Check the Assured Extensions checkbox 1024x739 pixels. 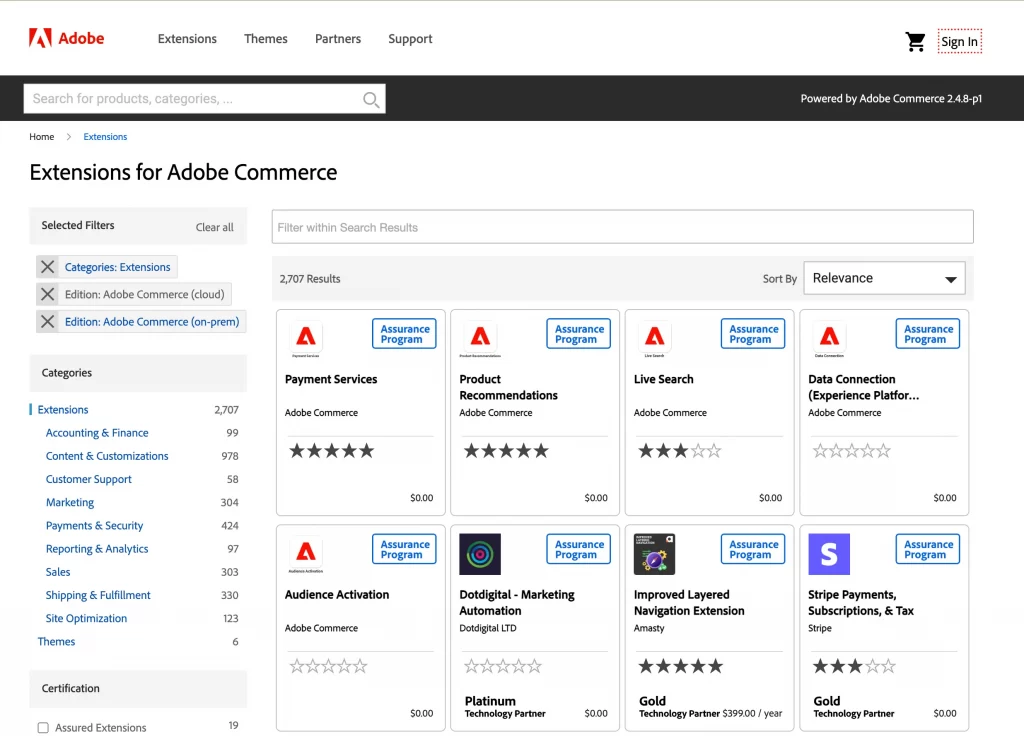(x=43, y=728)
